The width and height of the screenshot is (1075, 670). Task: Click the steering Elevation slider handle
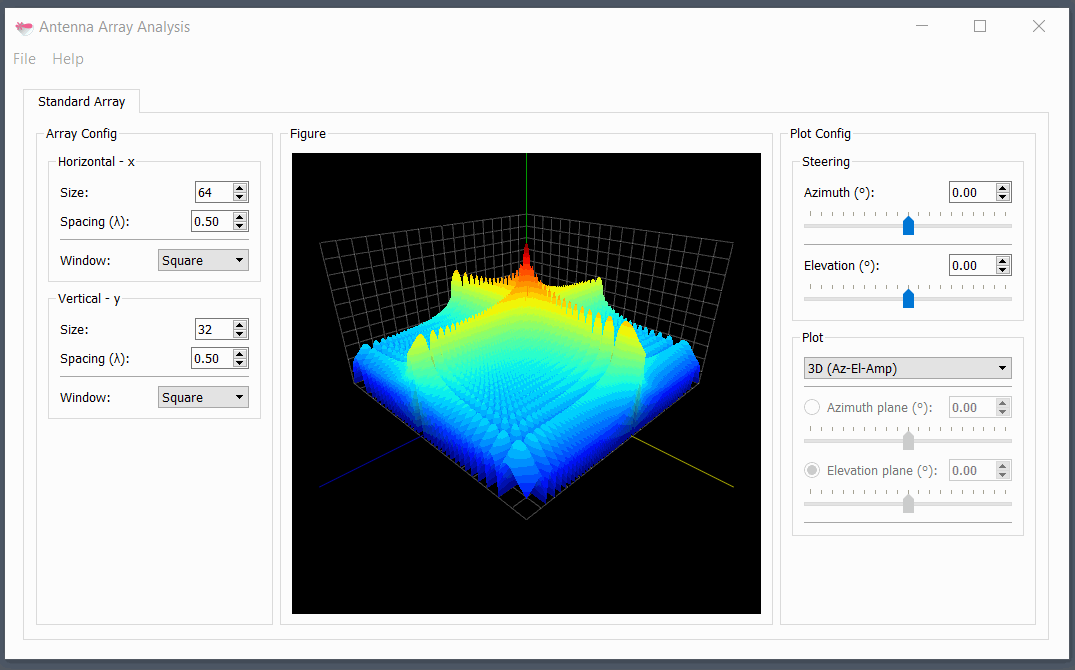pyautogui.click(x=908, y=298)
